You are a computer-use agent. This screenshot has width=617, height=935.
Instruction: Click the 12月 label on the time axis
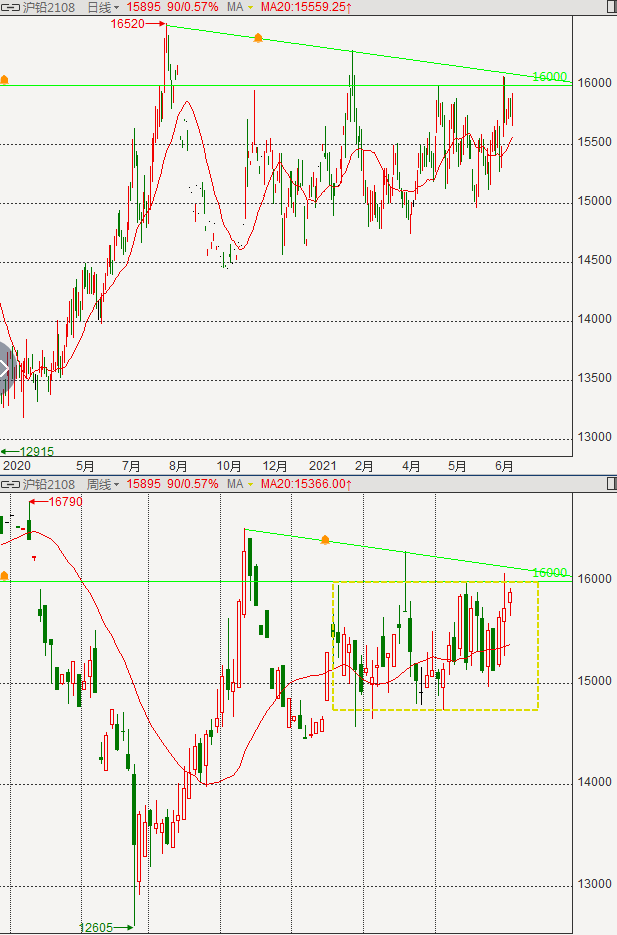tap(275, 466)
